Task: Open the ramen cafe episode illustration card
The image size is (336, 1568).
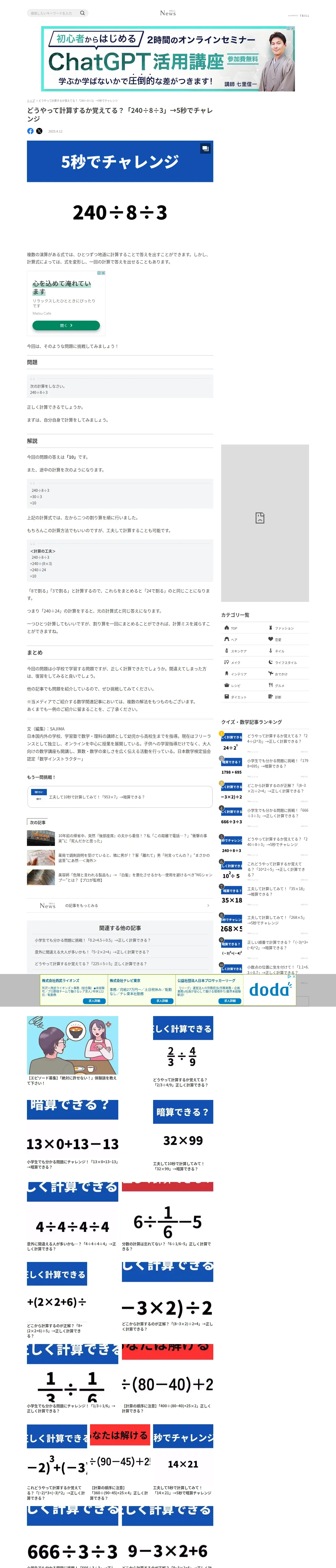Action: coord(72,1050)
